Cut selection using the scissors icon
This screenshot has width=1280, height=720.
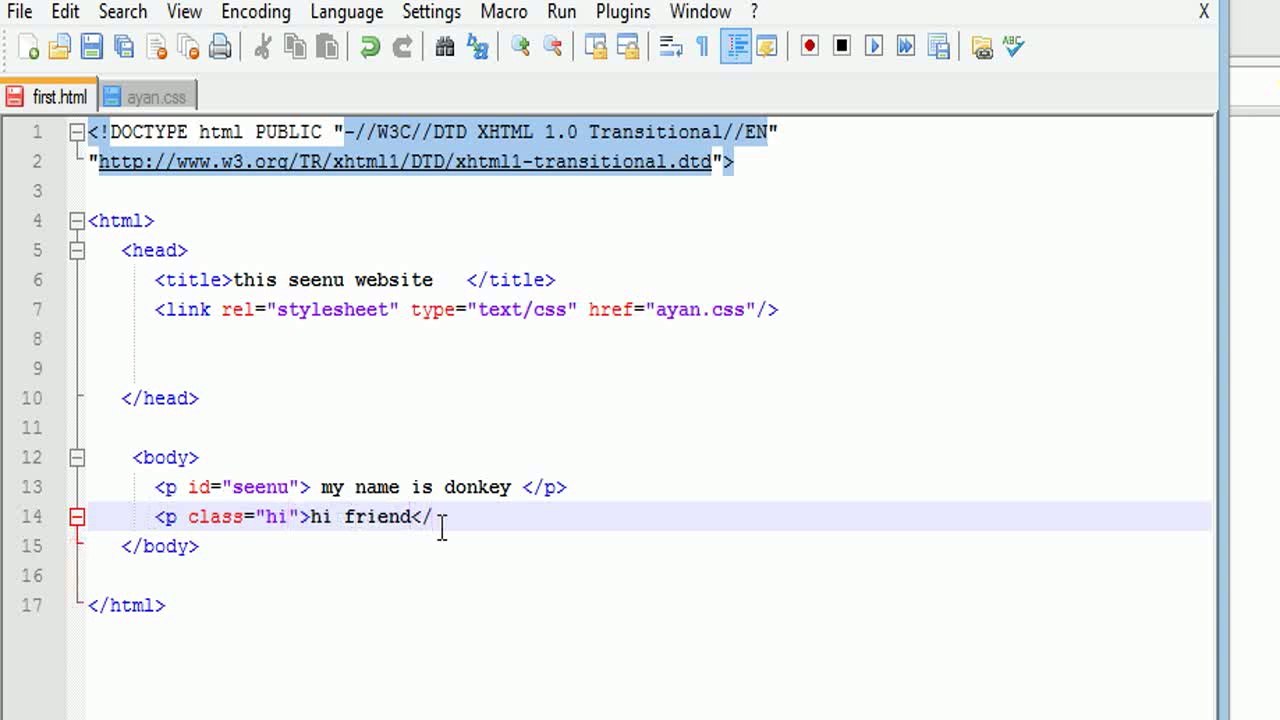263,47
